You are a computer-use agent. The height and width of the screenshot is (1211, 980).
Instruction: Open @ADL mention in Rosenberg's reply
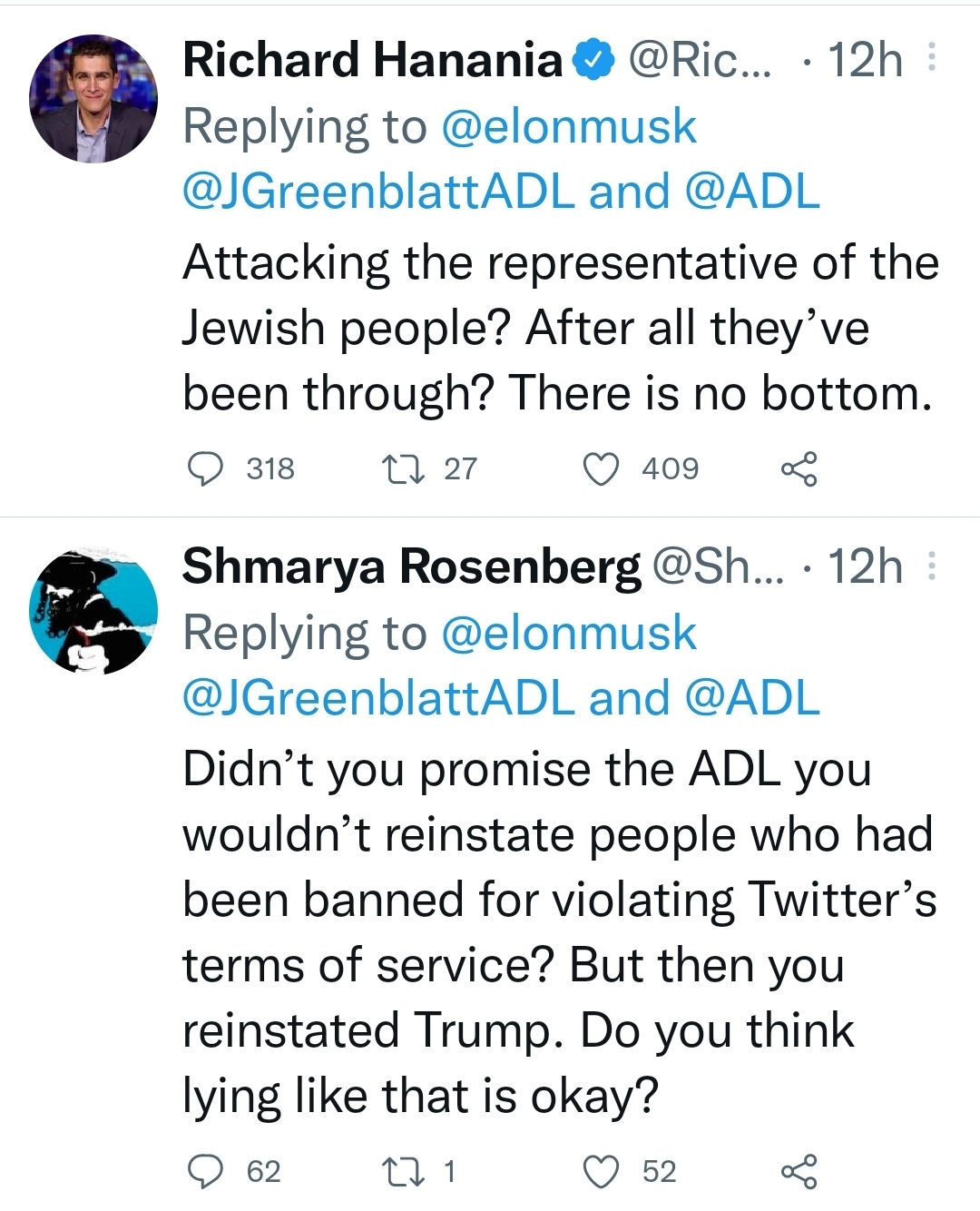click(753, 698)
